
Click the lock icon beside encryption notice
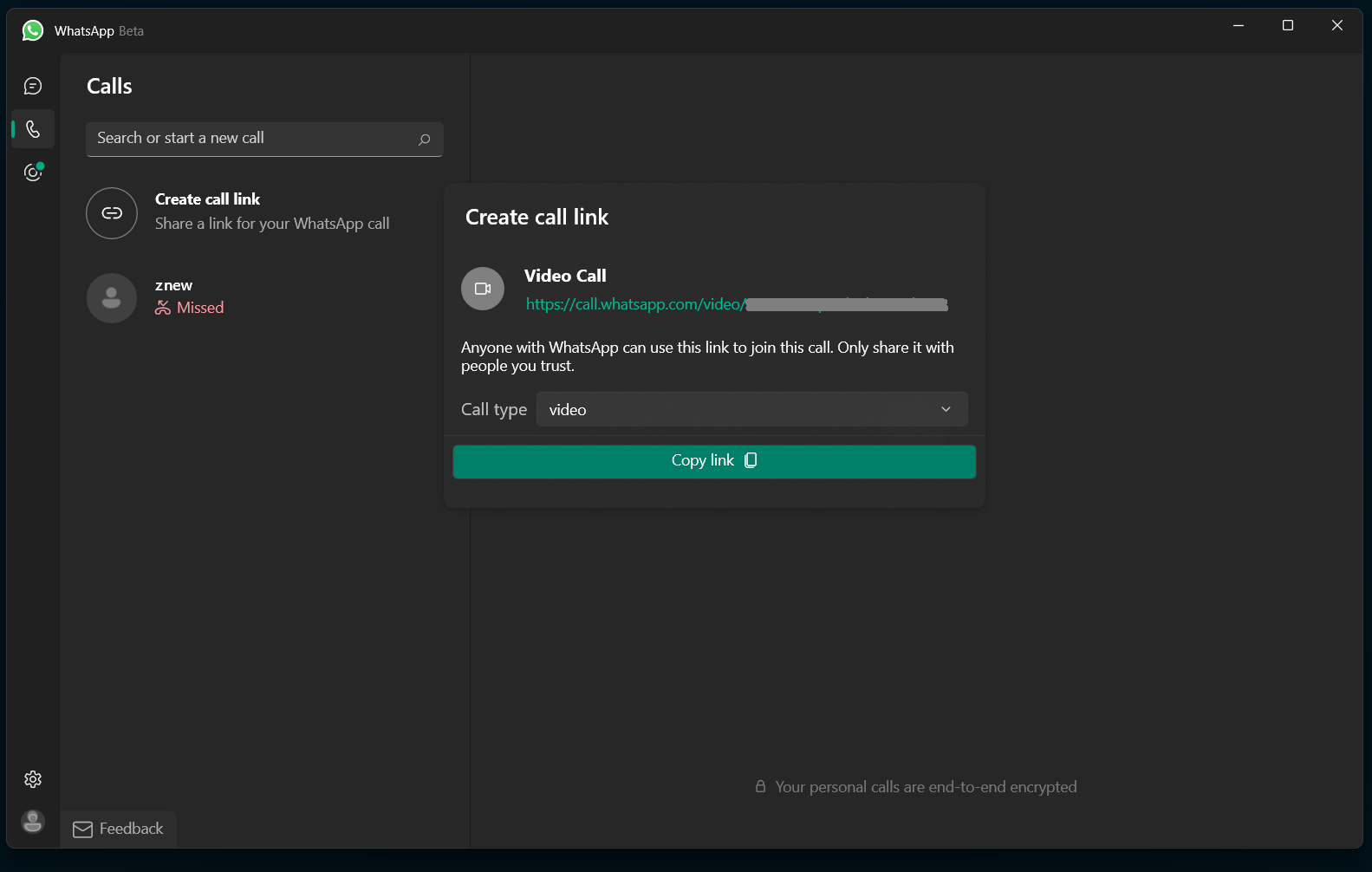tap(760, 786)
